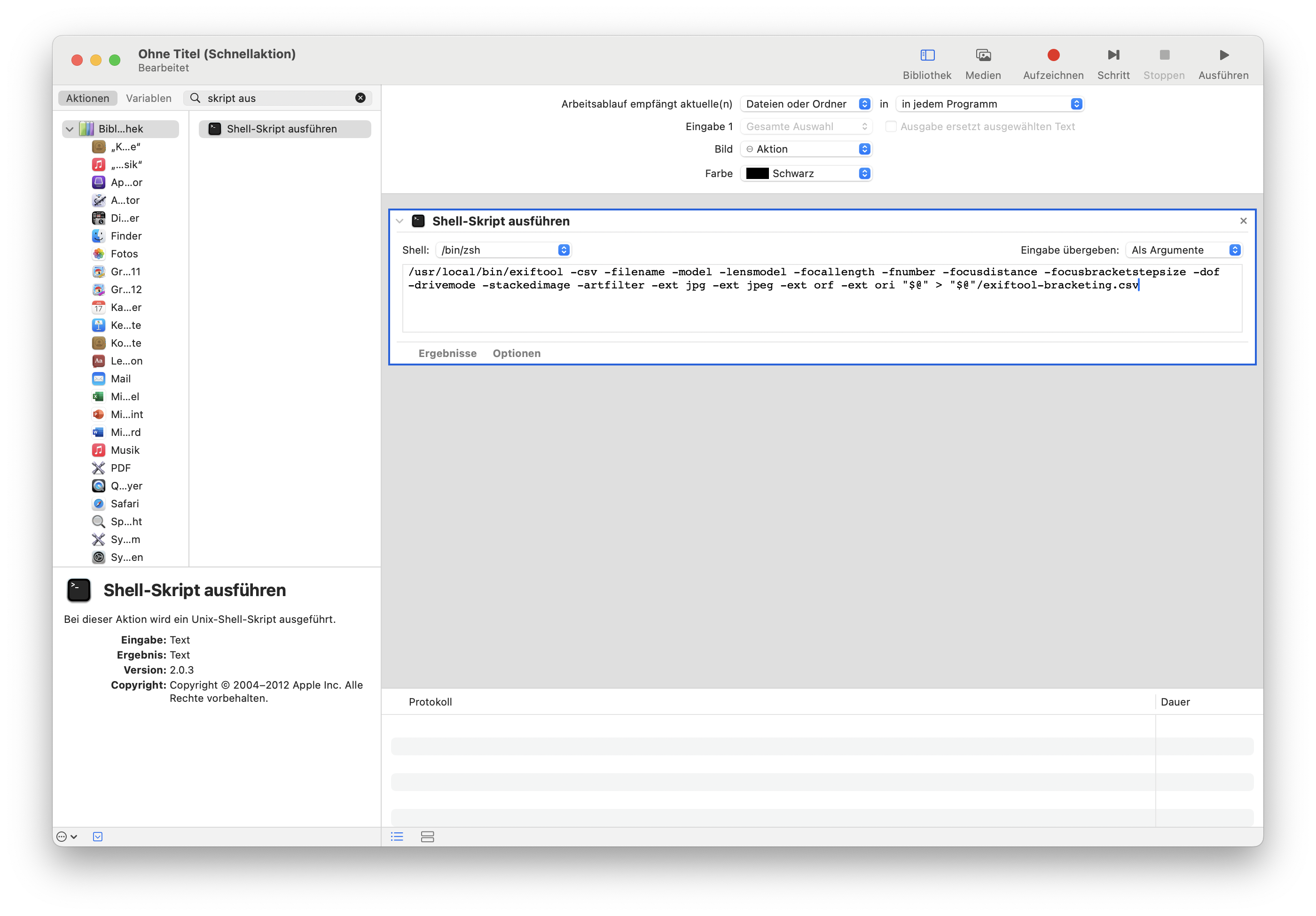Click the Schritt step icon
1316x916 pixels.
(1113, 55)
